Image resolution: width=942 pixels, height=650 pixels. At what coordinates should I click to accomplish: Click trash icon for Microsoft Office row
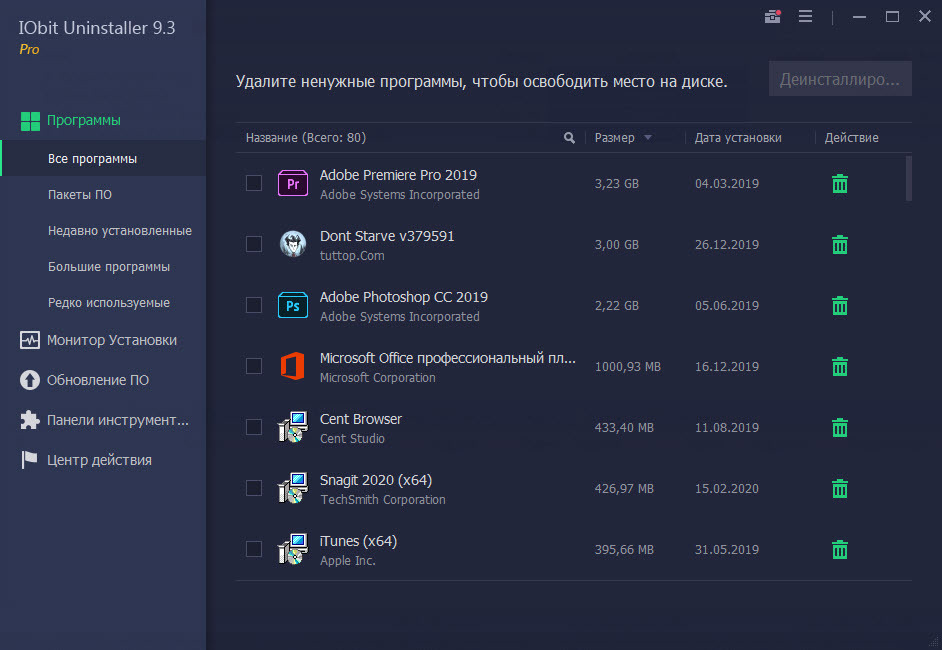point(840,366)
